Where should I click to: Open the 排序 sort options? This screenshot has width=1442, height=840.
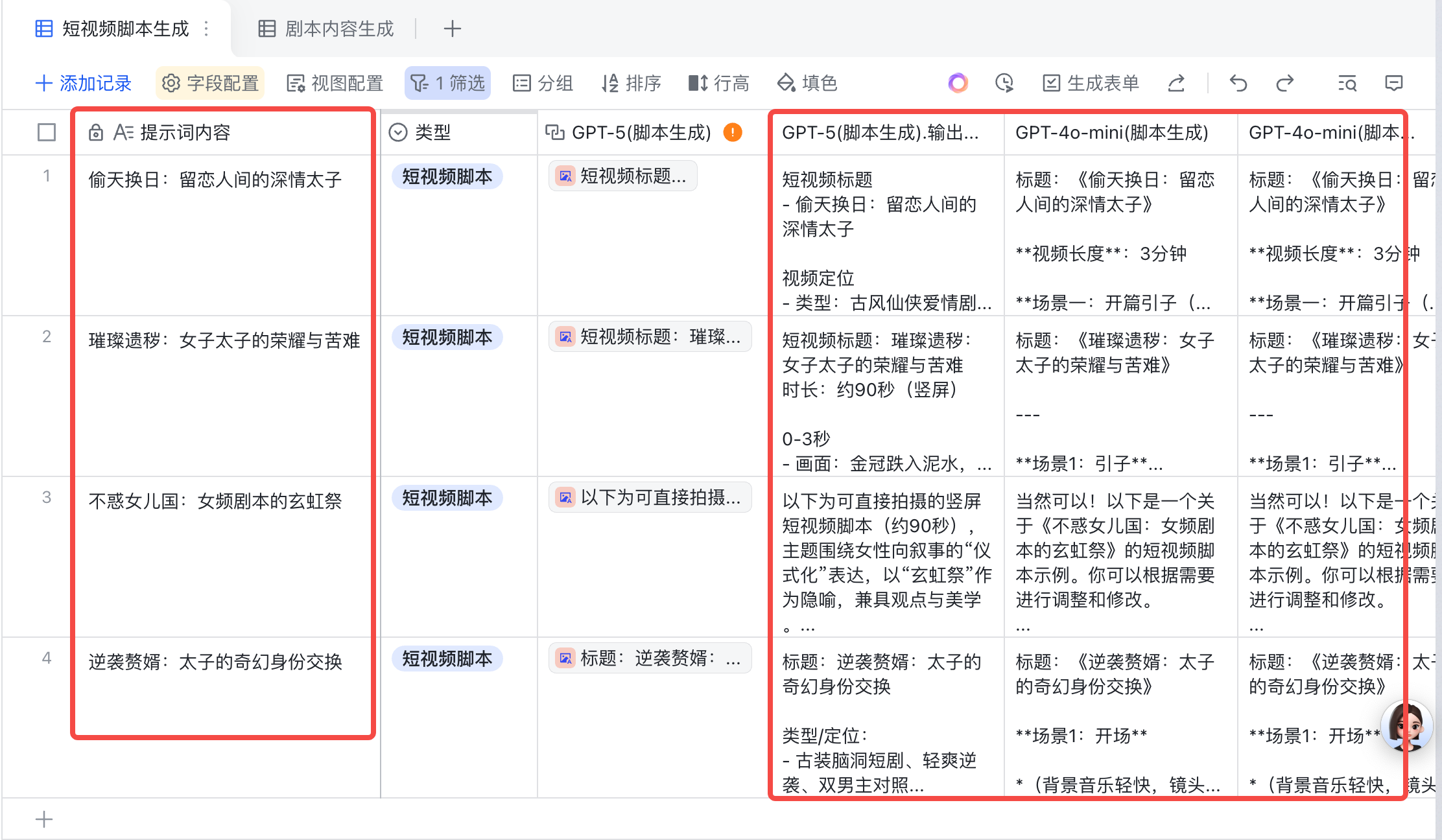630,83
